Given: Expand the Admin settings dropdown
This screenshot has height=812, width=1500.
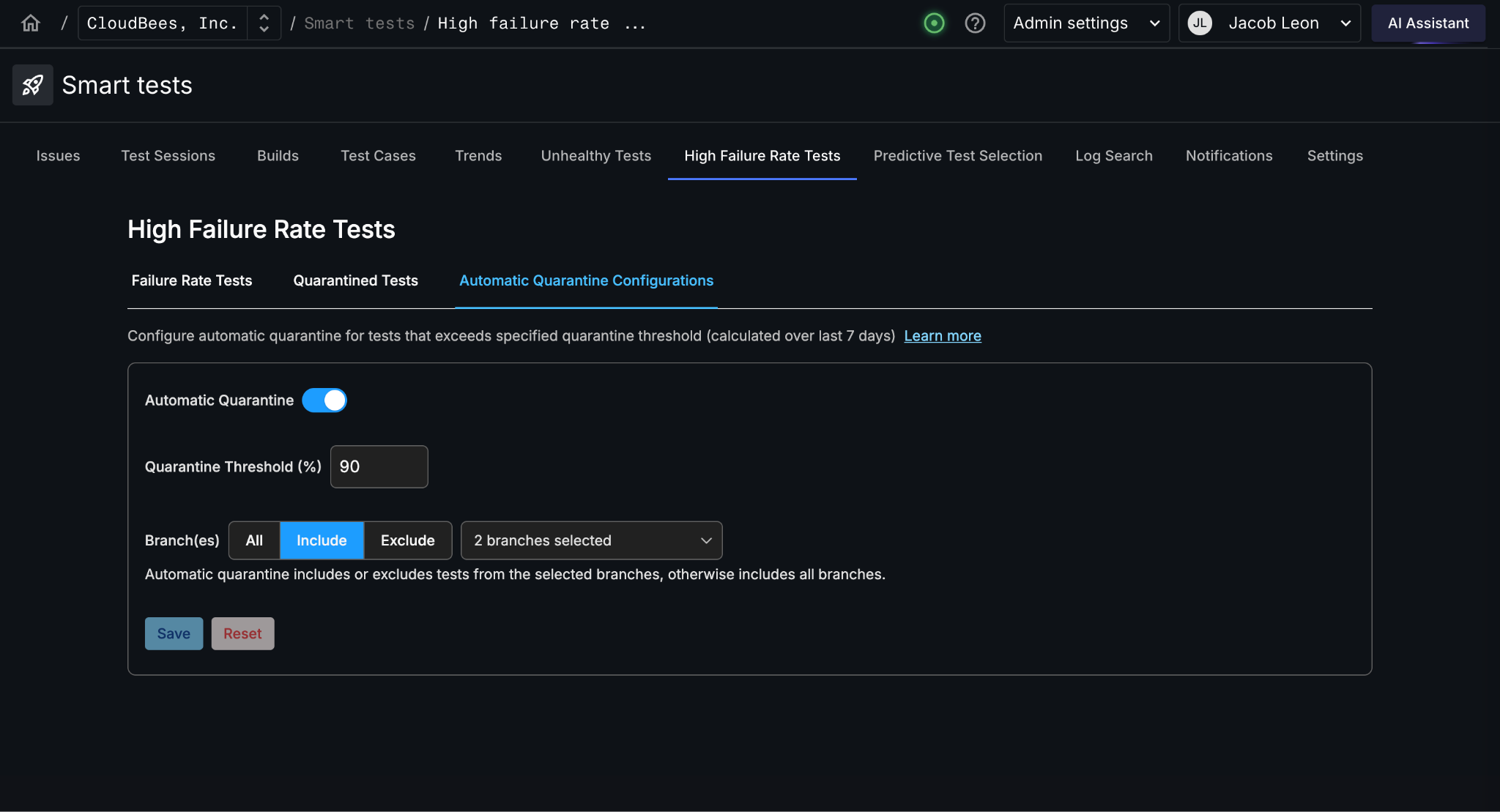Looking at the screenshot, I should coord(1086,23).
